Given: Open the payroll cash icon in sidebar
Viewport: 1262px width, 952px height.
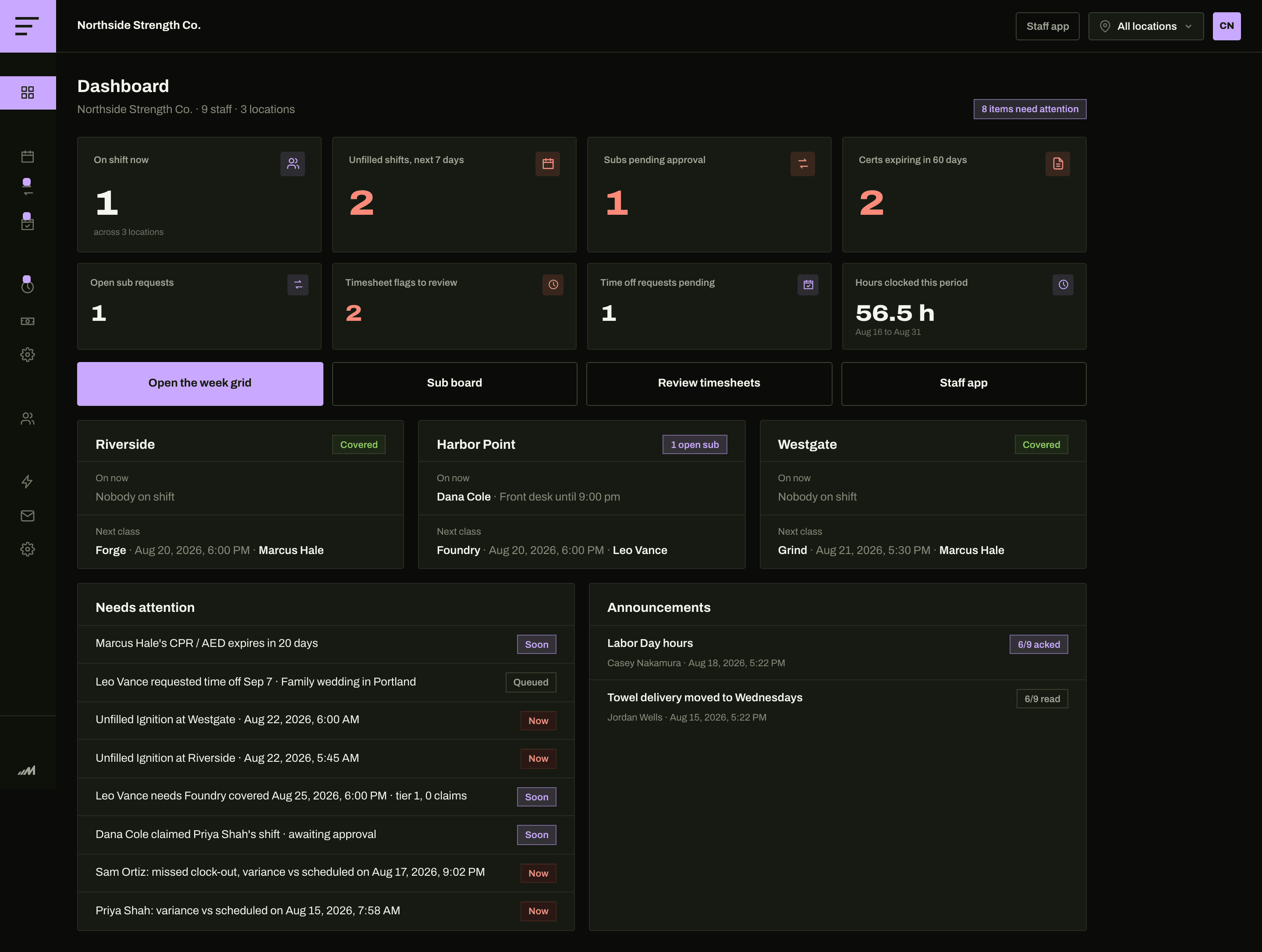Looking at the screenshot, I should [x=27, y=321].
